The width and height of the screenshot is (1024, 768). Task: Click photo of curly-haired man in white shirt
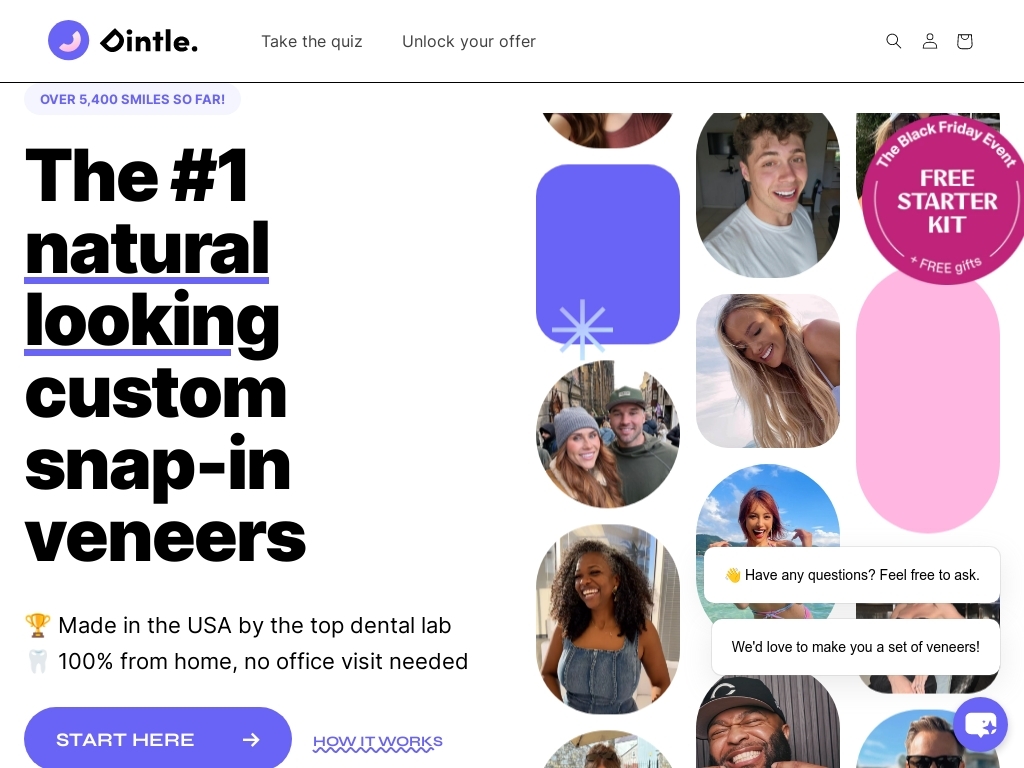767,195
